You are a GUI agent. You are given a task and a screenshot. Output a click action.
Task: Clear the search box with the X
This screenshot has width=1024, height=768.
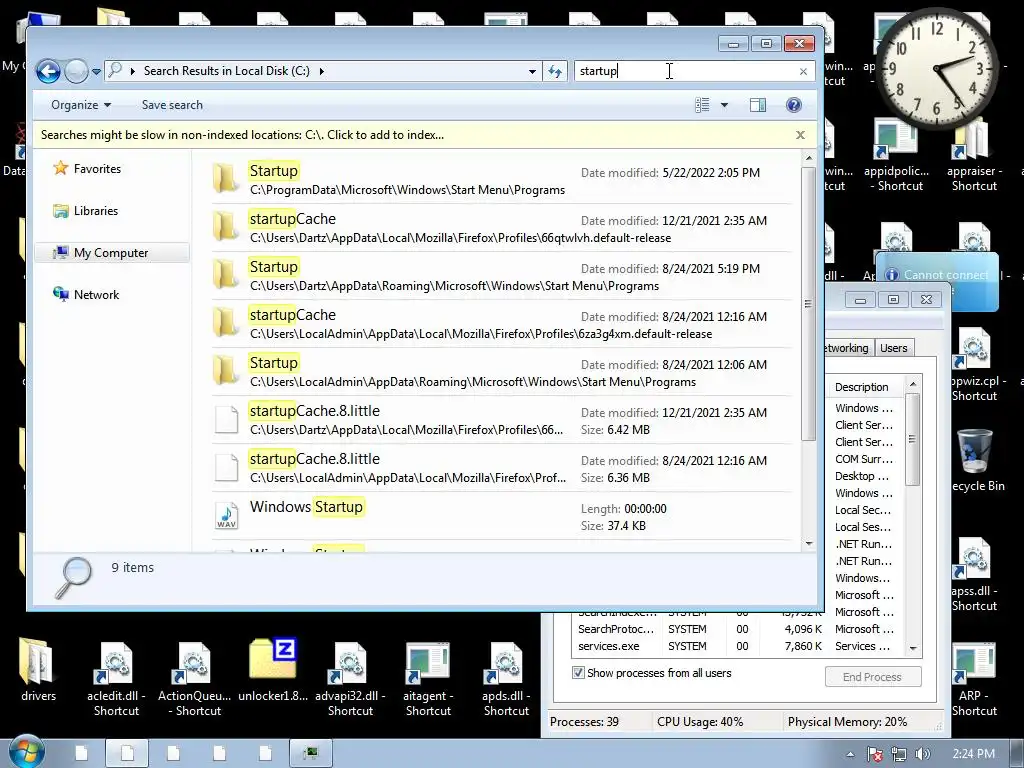[x=803, y=72]
